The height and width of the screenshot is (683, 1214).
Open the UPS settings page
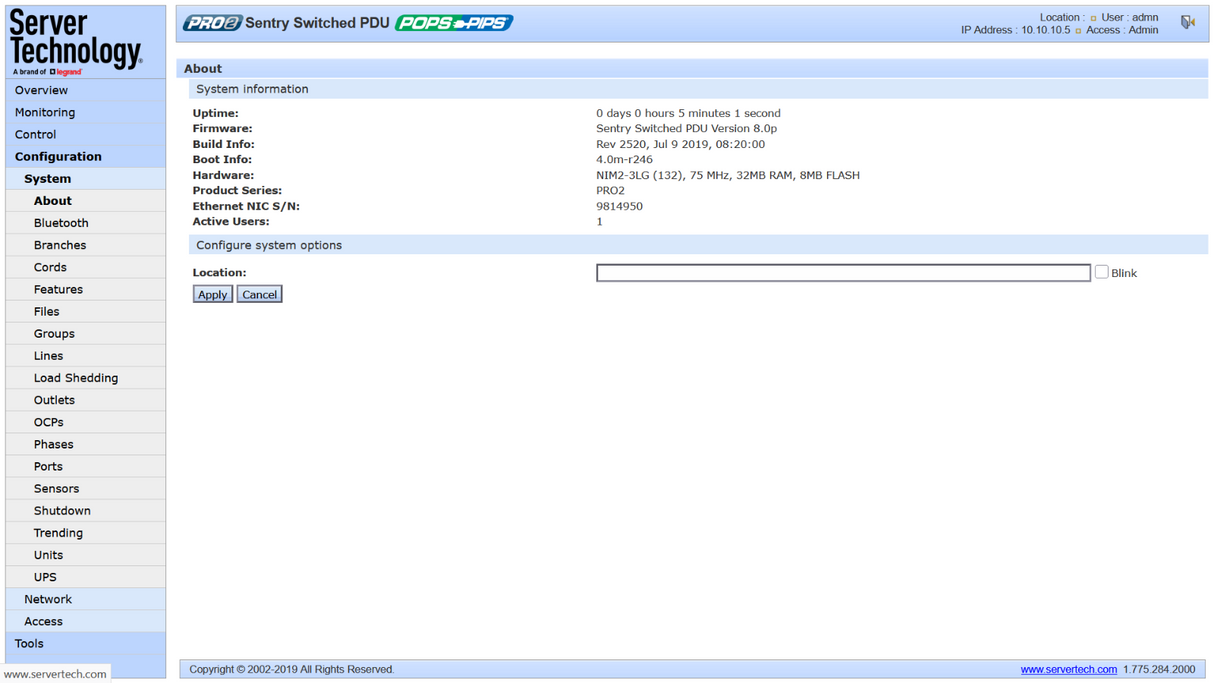[x=86, y=577]
